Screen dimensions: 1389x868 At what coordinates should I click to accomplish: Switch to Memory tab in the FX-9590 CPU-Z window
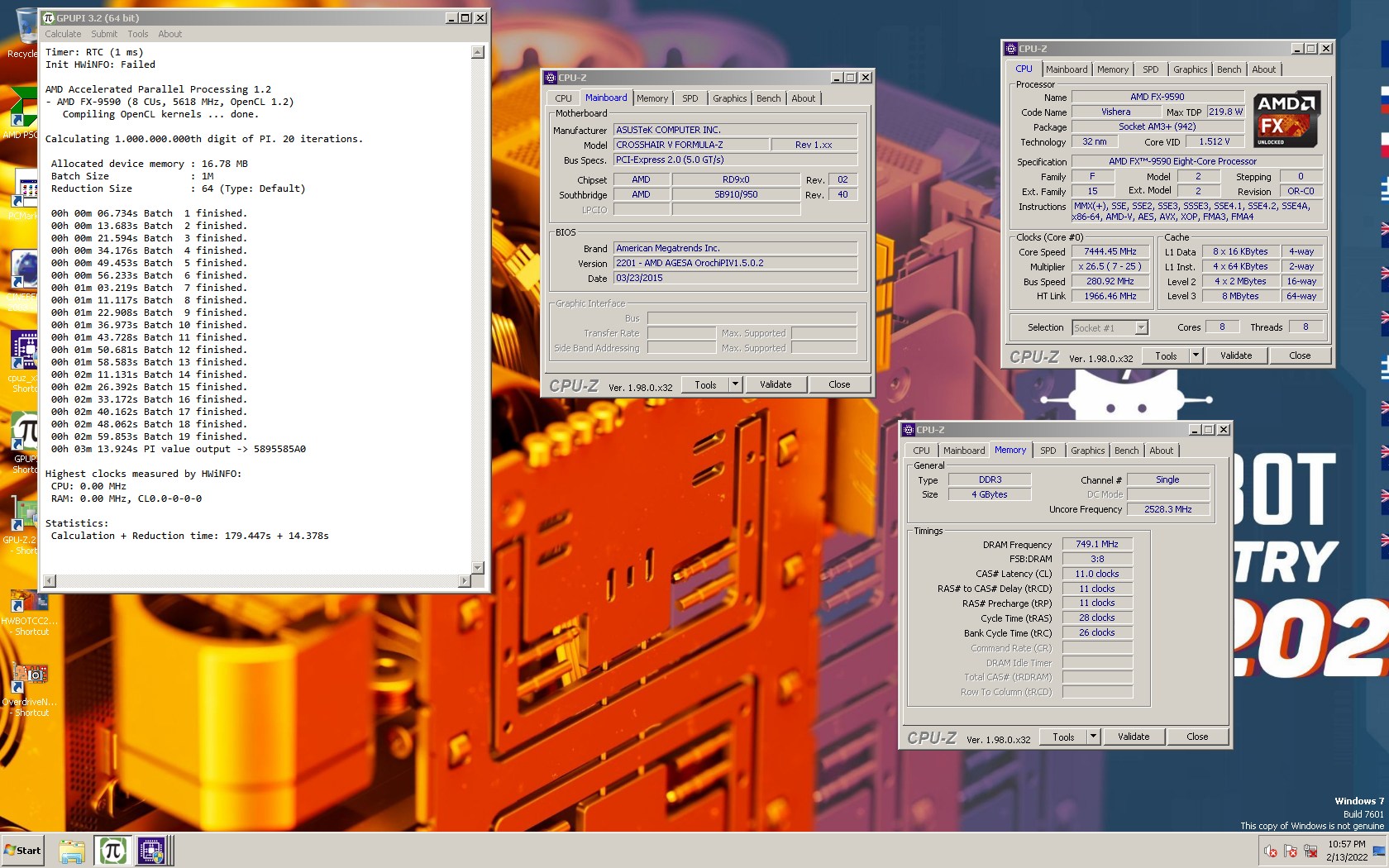[x=1113, y=69]
